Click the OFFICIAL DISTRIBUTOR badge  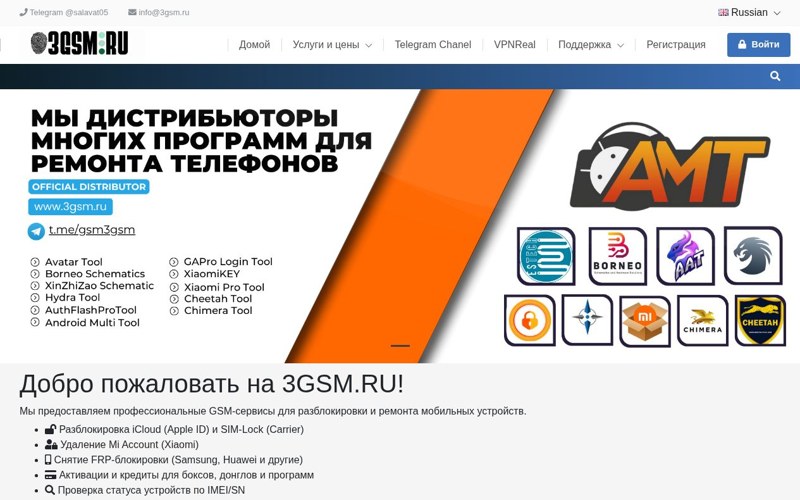(x=89, y=187)
